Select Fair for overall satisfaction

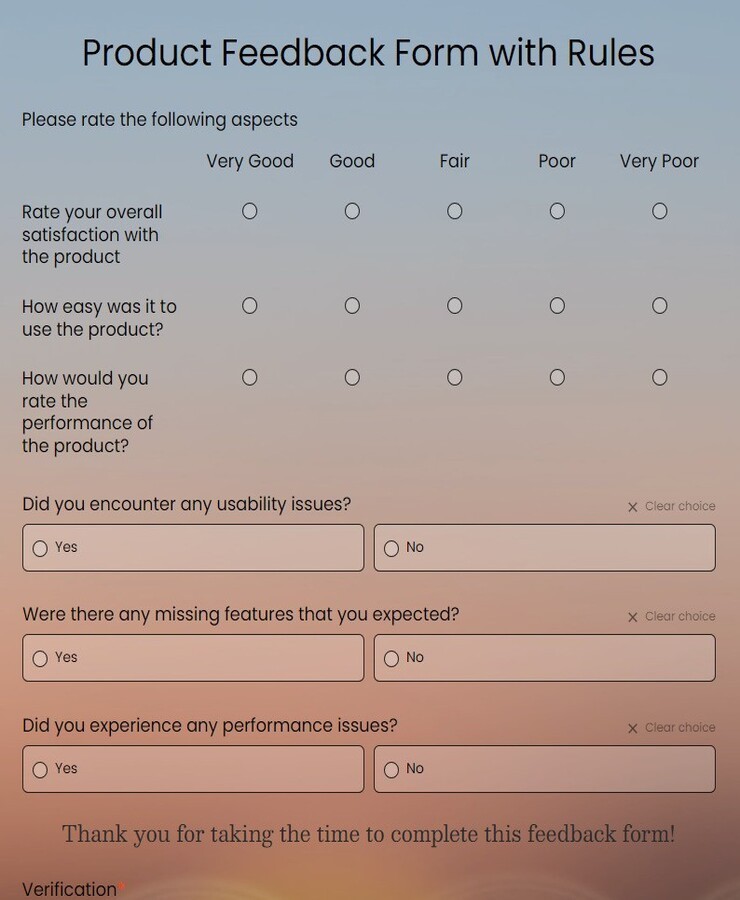click(454, 210)
